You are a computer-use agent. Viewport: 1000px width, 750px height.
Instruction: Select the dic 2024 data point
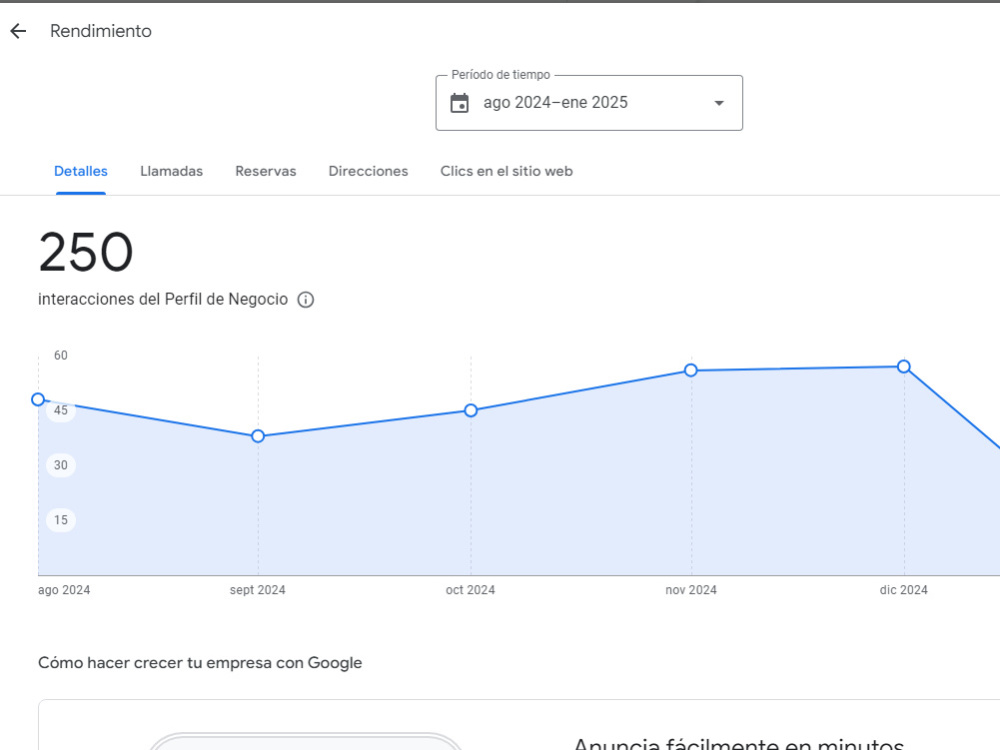(904, 367)
